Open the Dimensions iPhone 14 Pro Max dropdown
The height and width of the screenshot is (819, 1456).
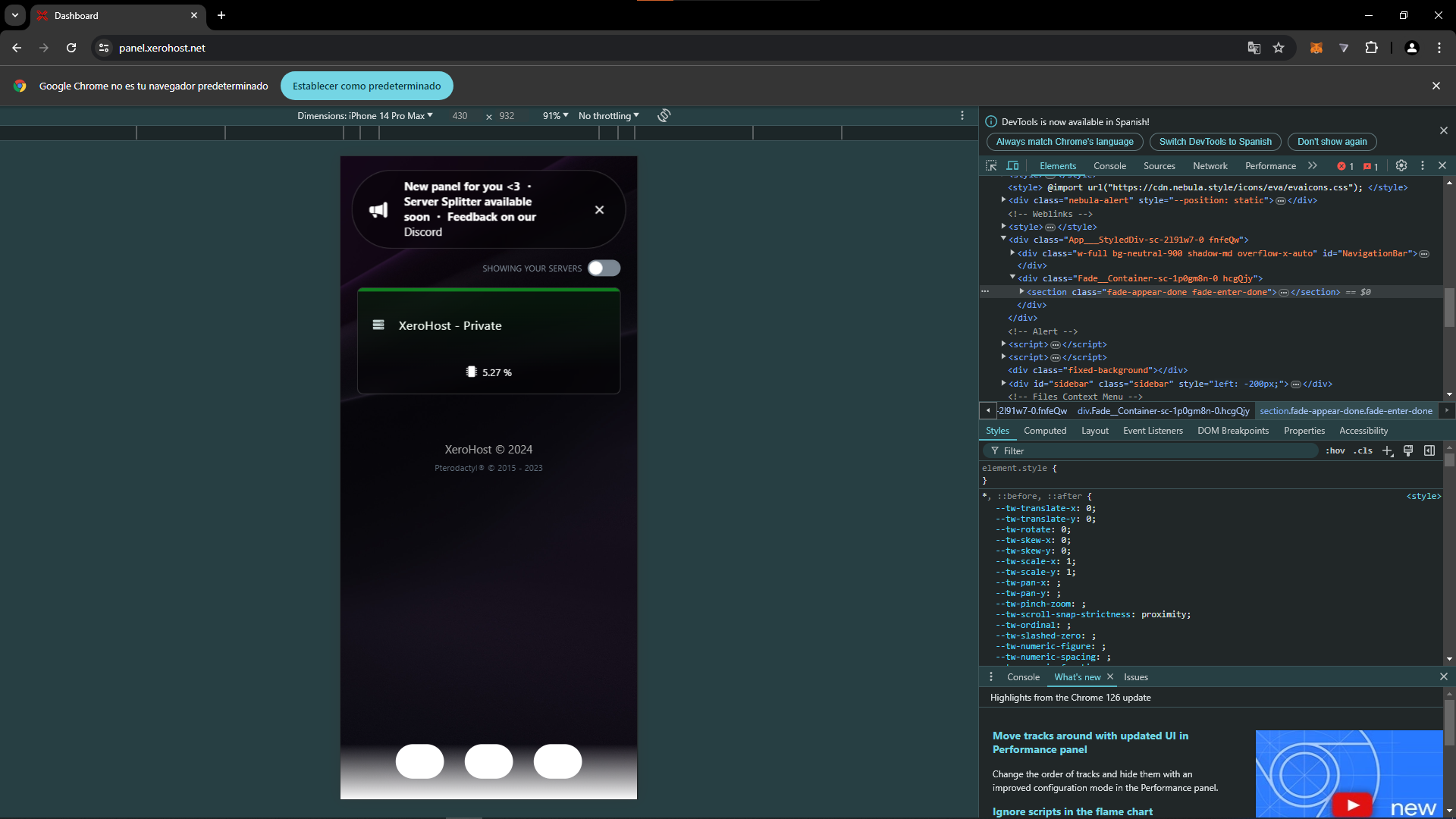point(365,115)
